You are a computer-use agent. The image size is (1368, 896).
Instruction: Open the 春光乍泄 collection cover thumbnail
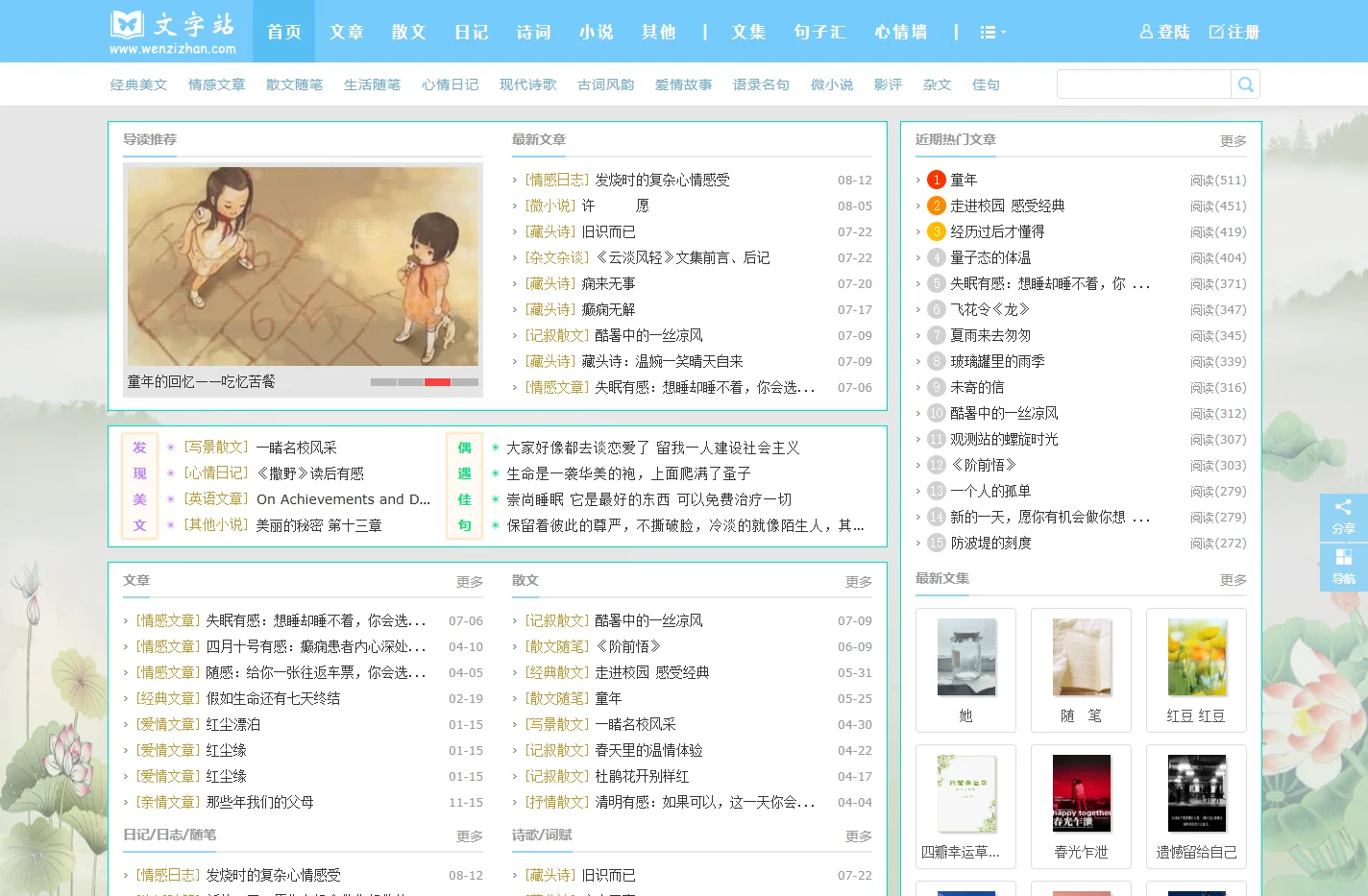(x=1082, y=793)
